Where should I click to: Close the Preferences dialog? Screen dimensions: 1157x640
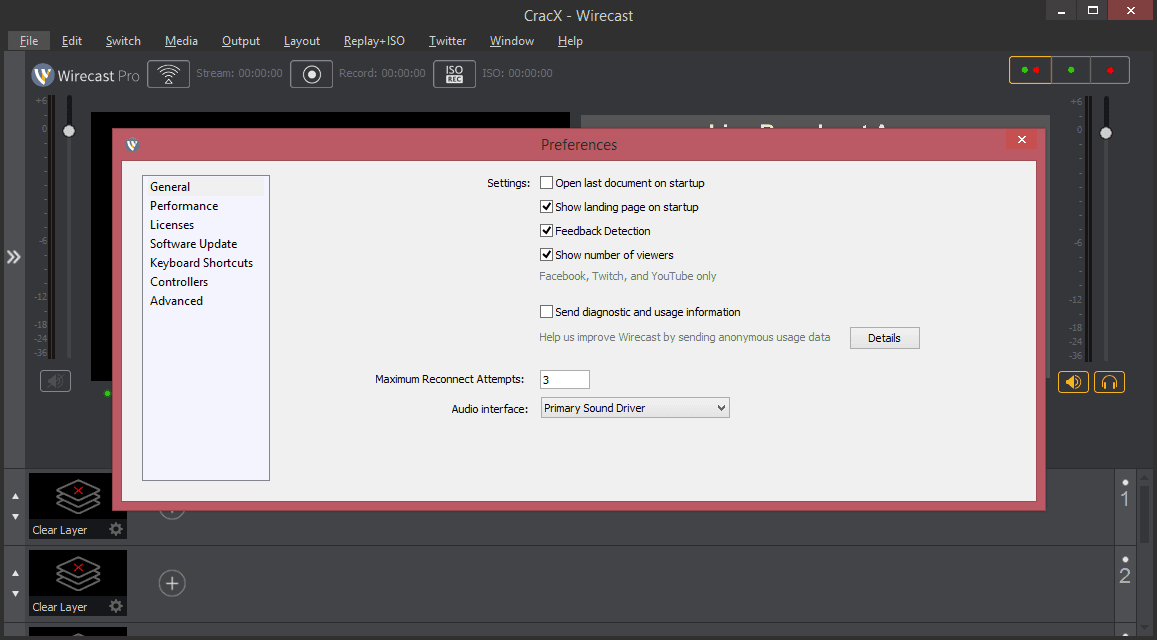click(x=1021, y=140)
